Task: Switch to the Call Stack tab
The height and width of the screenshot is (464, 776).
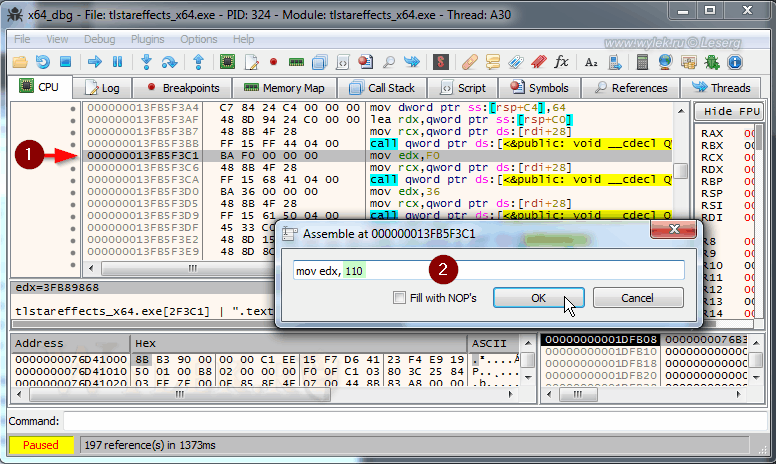Action: click(382, 88)
